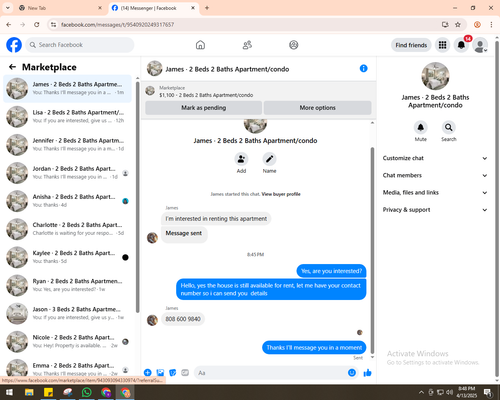Open the account profile menu
This screenshot has height=400, width=500.
(480, 45)
